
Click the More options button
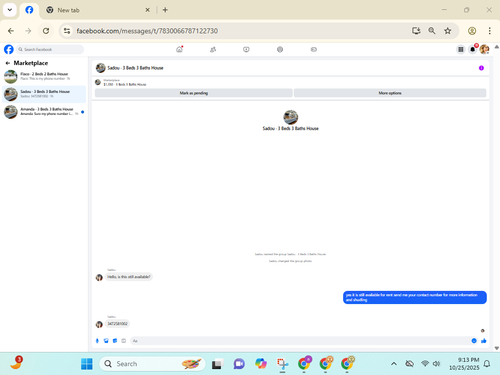[390, 93]
